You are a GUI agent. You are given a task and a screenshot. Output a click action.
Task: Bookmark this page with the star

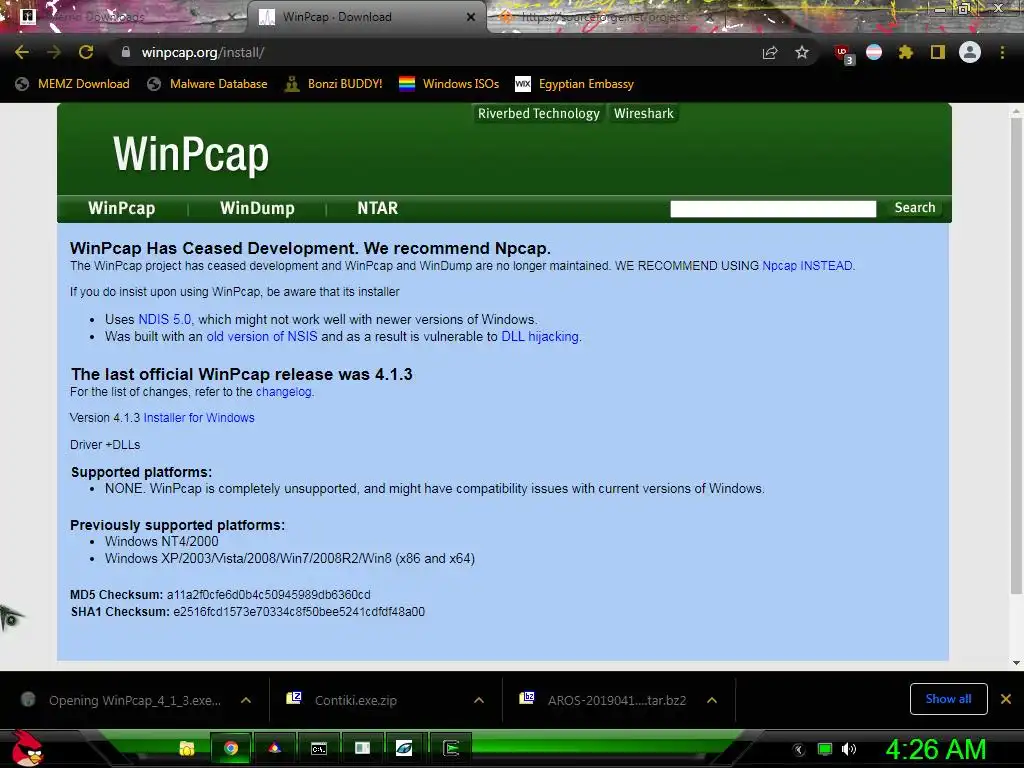click(x=802, y=52)
